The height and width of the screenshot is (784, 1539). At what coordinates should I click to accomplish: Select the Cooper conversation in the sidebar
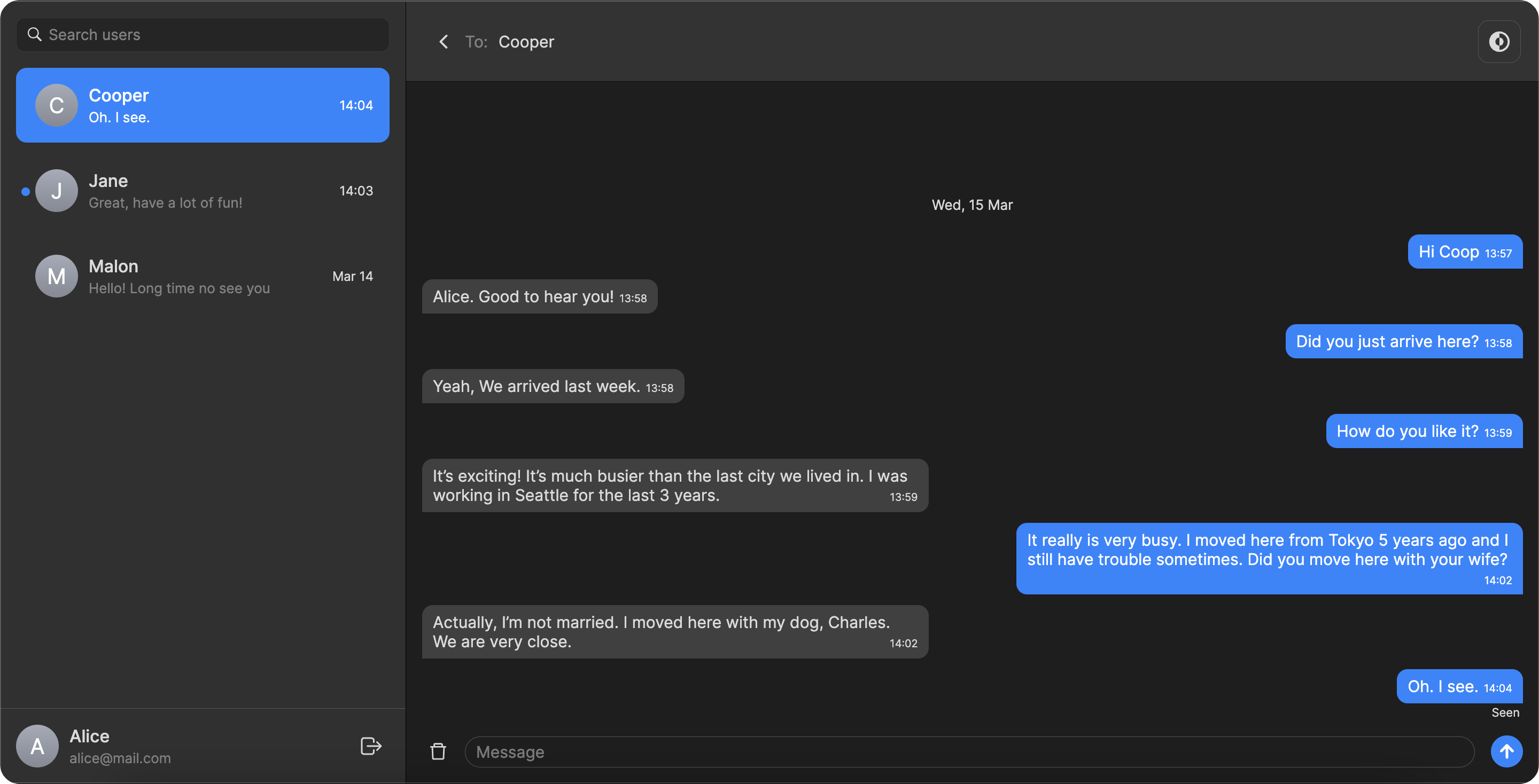[203, 105]
